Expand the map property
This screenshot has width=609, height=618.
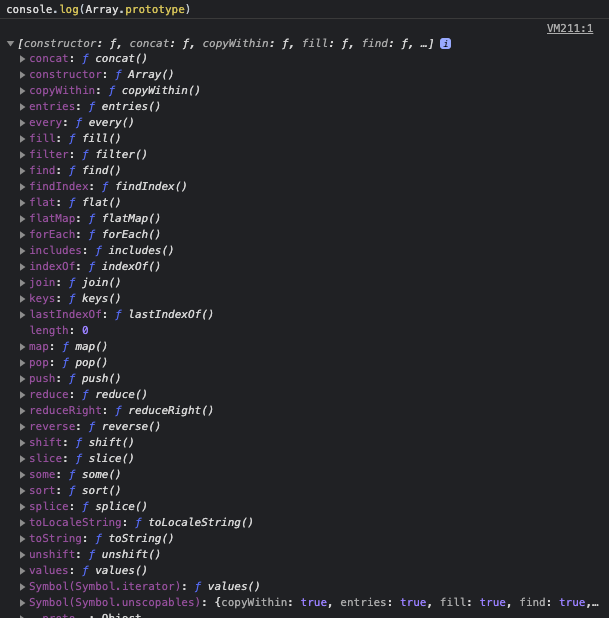pos(22,347)
